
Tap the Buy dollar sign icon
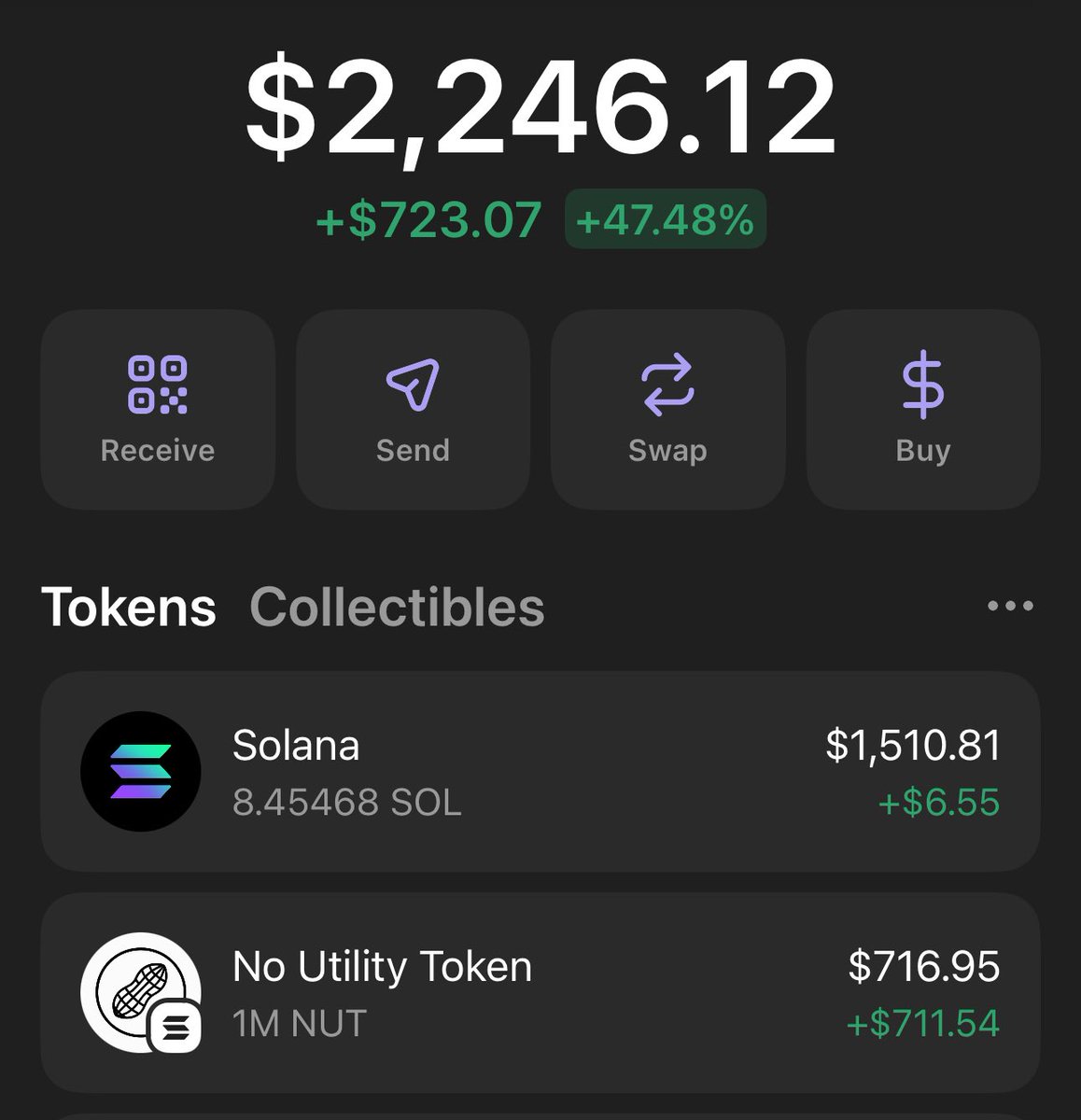click(x=922, y=384)
